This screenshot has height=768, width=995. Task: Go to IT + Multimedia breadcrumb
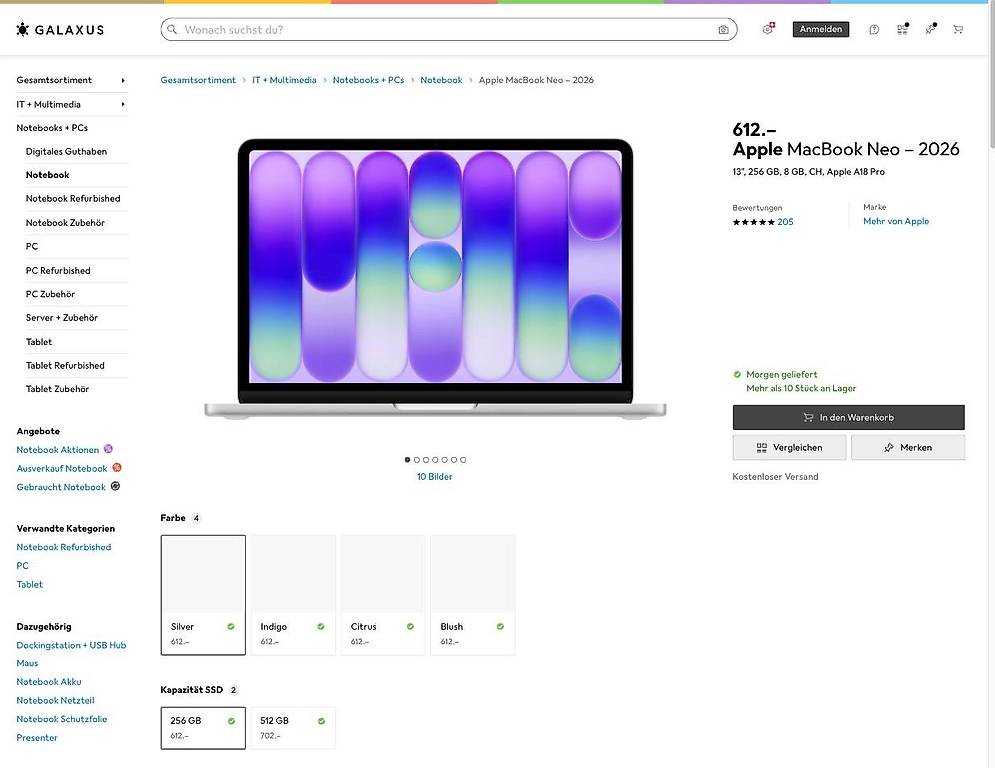click(284, 80)
